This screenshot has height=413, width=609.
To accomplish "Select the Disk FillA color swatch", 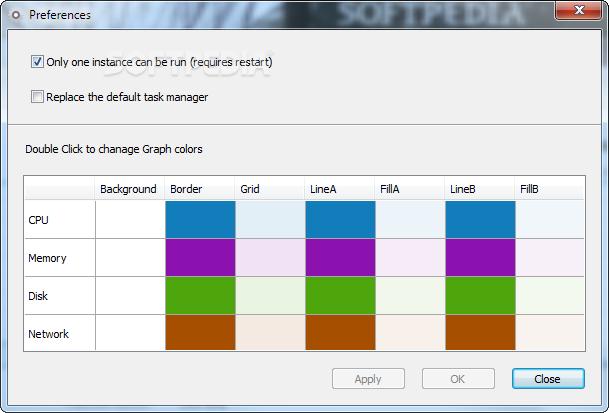I will [410, 296].
